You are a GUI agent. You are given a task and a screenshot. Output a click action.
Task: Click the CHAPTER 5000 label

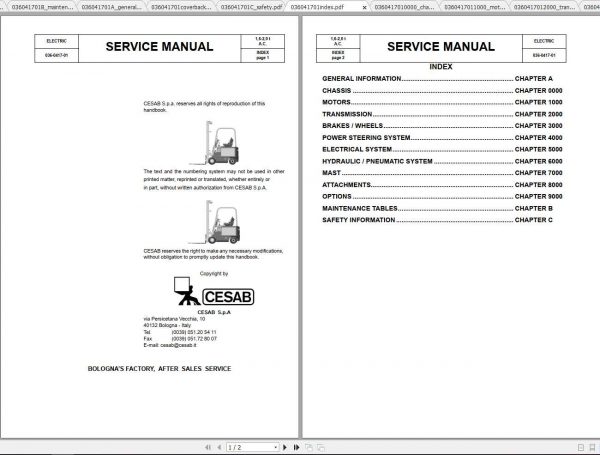[x=538, y=149]
